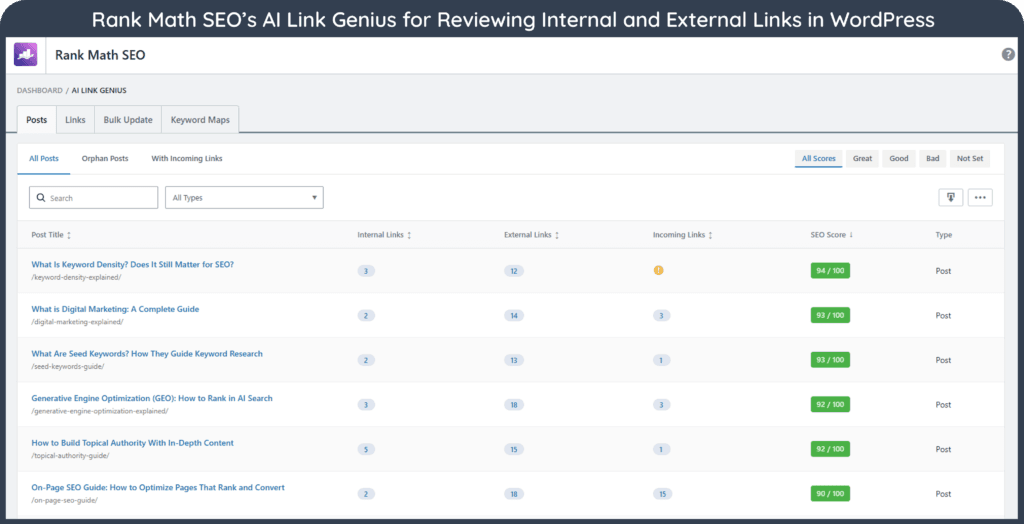Click the /keyword-density-explained/ slug text
This screenshot has width=1024, height=524.
click(x=76, y=277)
